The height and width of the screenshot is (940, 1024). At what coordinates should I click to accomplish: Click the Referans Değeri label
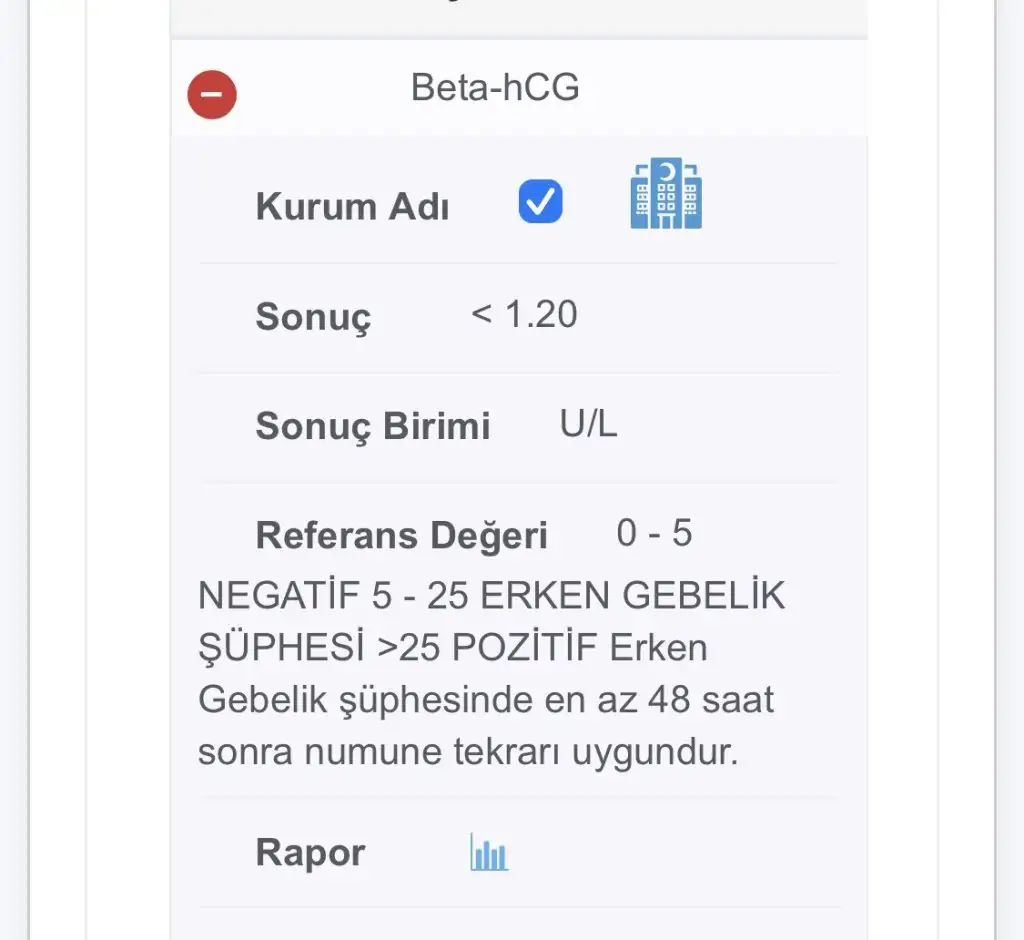402,536
